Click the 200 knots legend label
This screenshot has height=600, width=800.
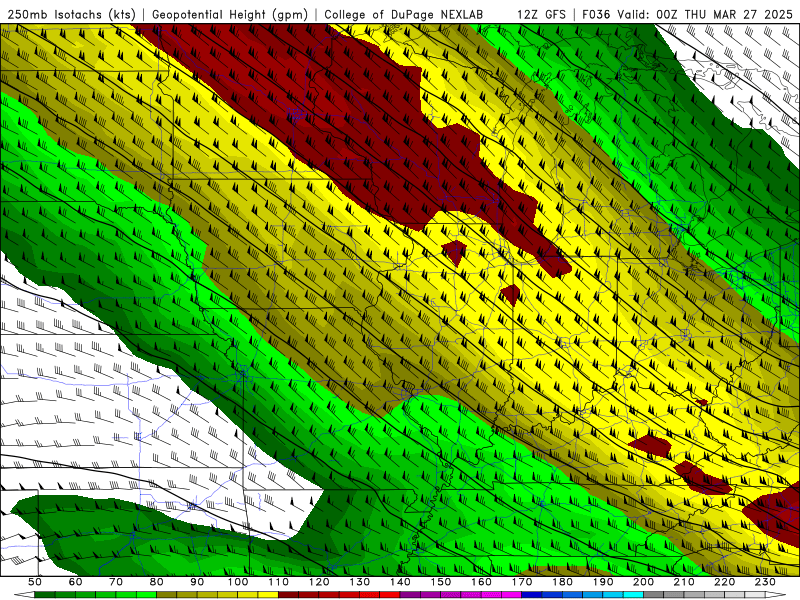[644, 582]
